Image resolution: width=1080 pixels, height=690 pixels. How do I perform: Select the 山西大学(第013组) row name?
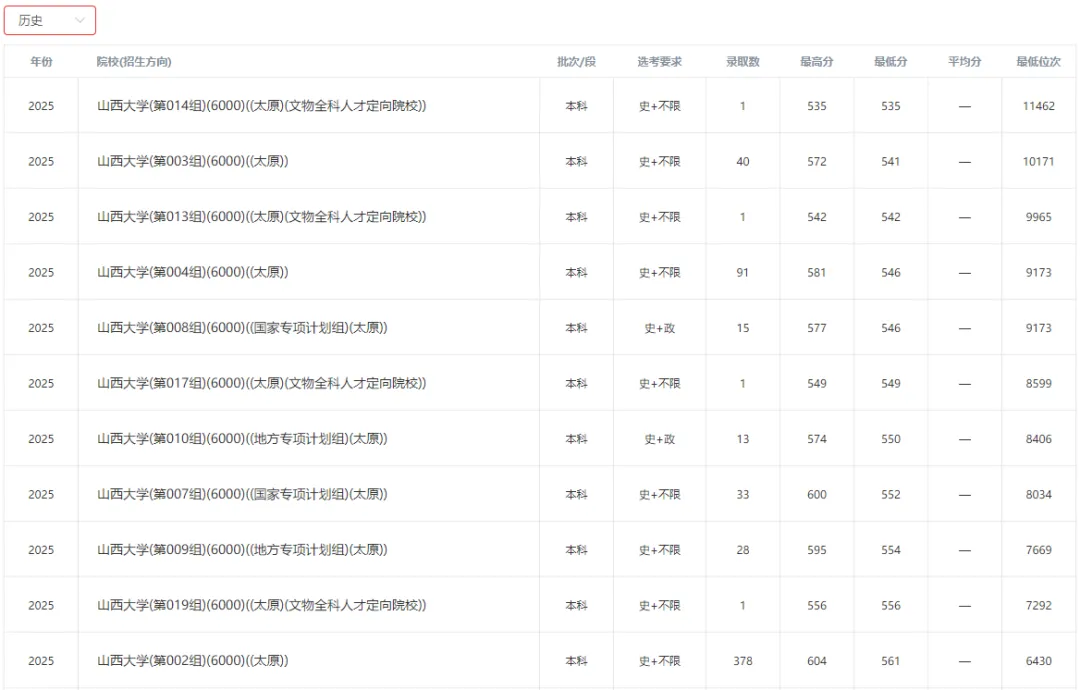coord(262,217)
